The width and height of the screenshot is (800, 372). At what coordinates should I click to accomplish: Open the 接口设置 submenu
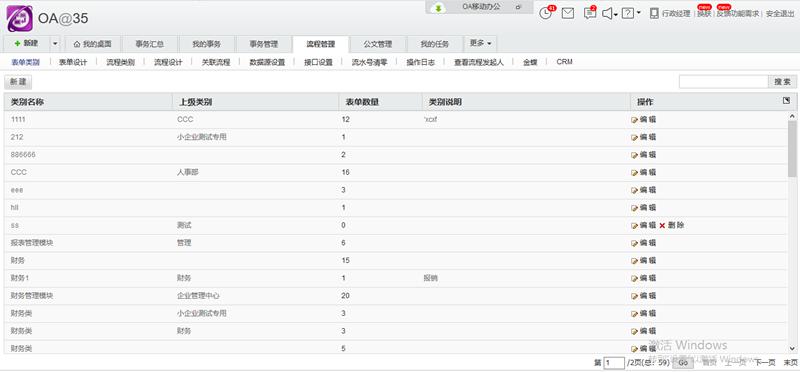coord(318,62)
